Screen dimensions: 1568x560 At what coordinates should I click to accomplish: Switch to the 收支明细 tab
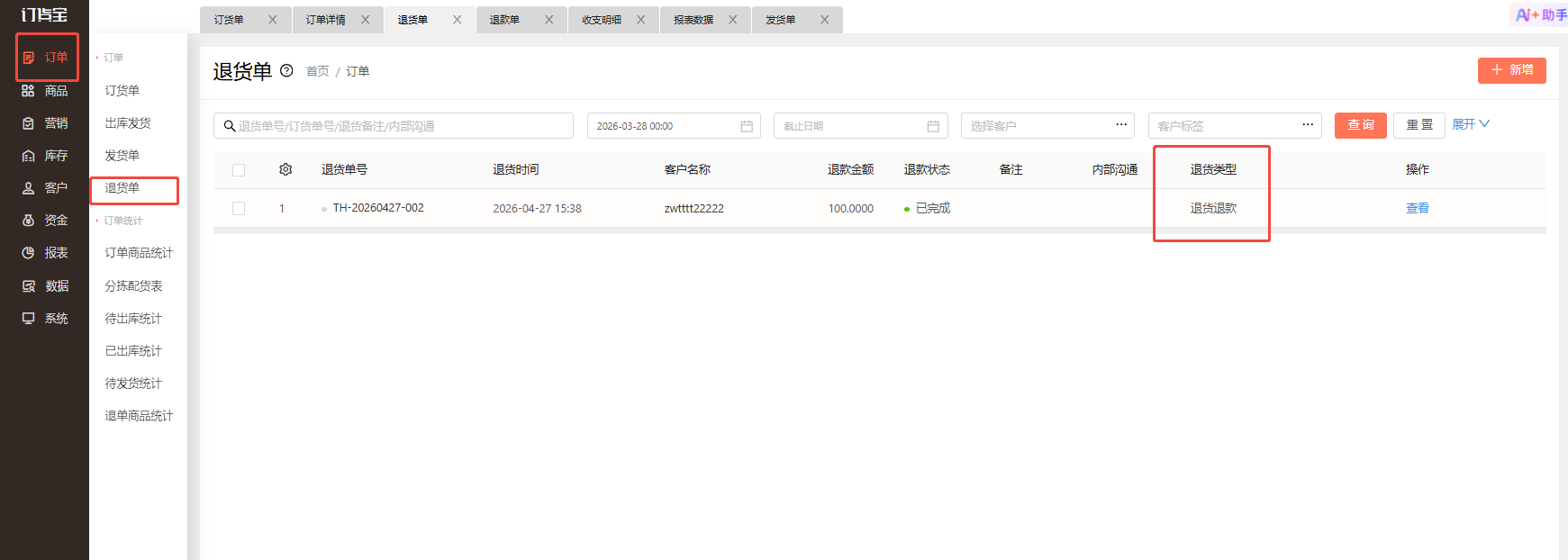pos(602,20)
